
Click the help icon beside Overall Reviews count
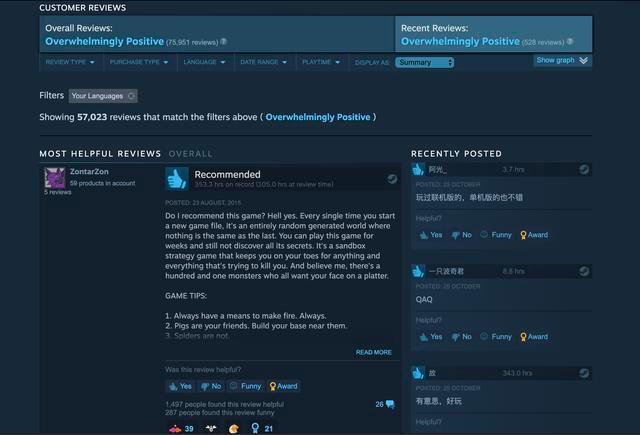point(223,42)
